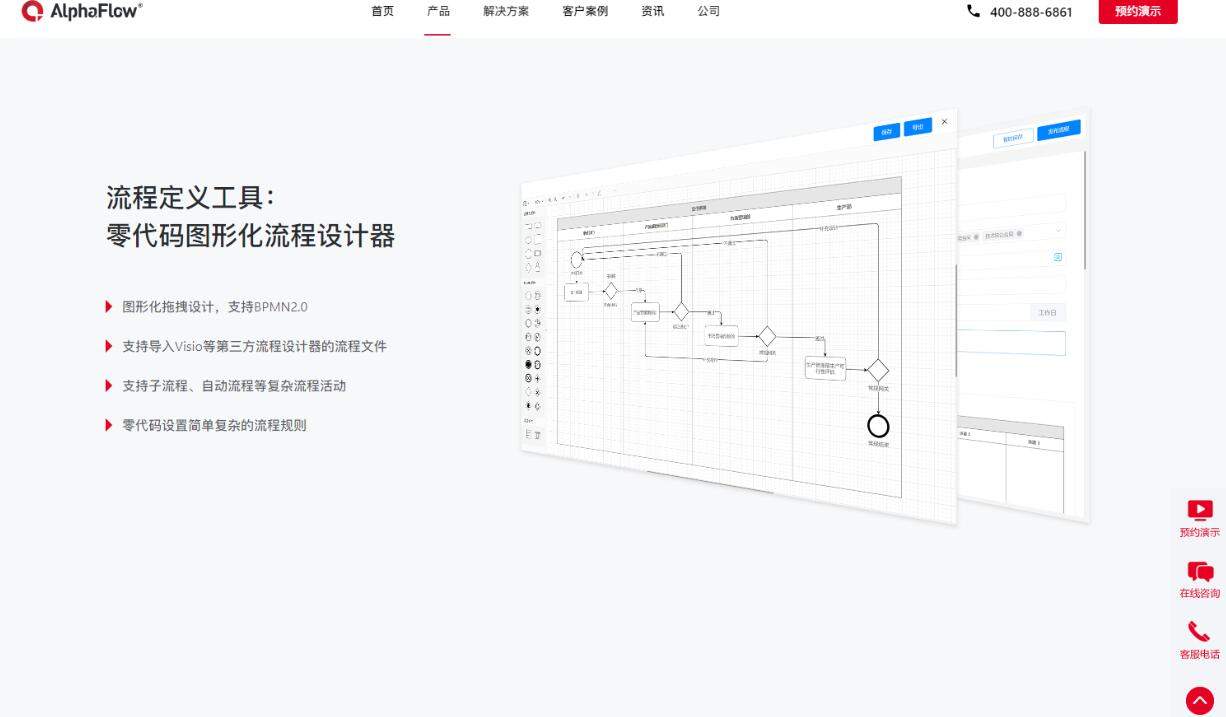Click the sidebar 预约演示 video icon

pos(1200,510)
